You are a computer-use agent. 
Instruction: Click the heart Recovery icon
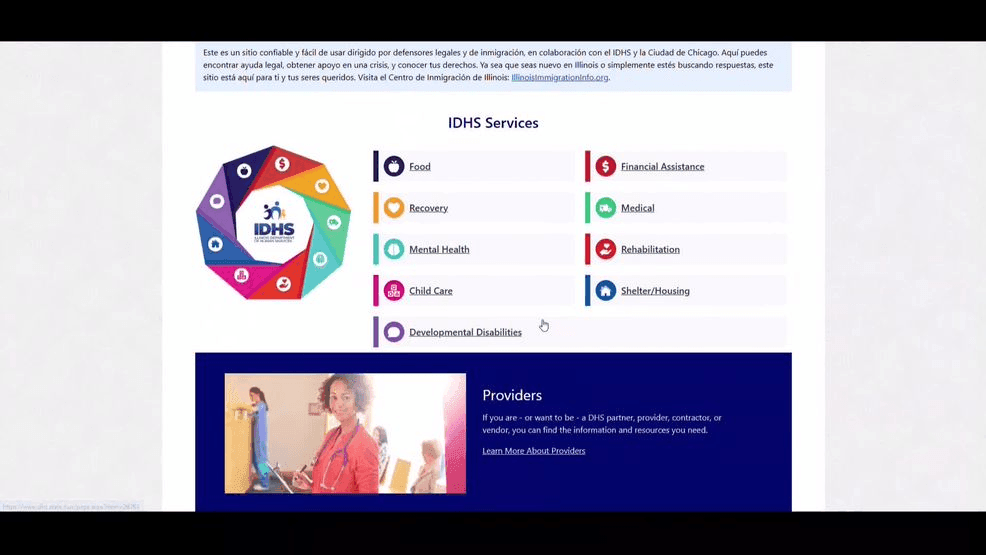(x=394, y=208)
